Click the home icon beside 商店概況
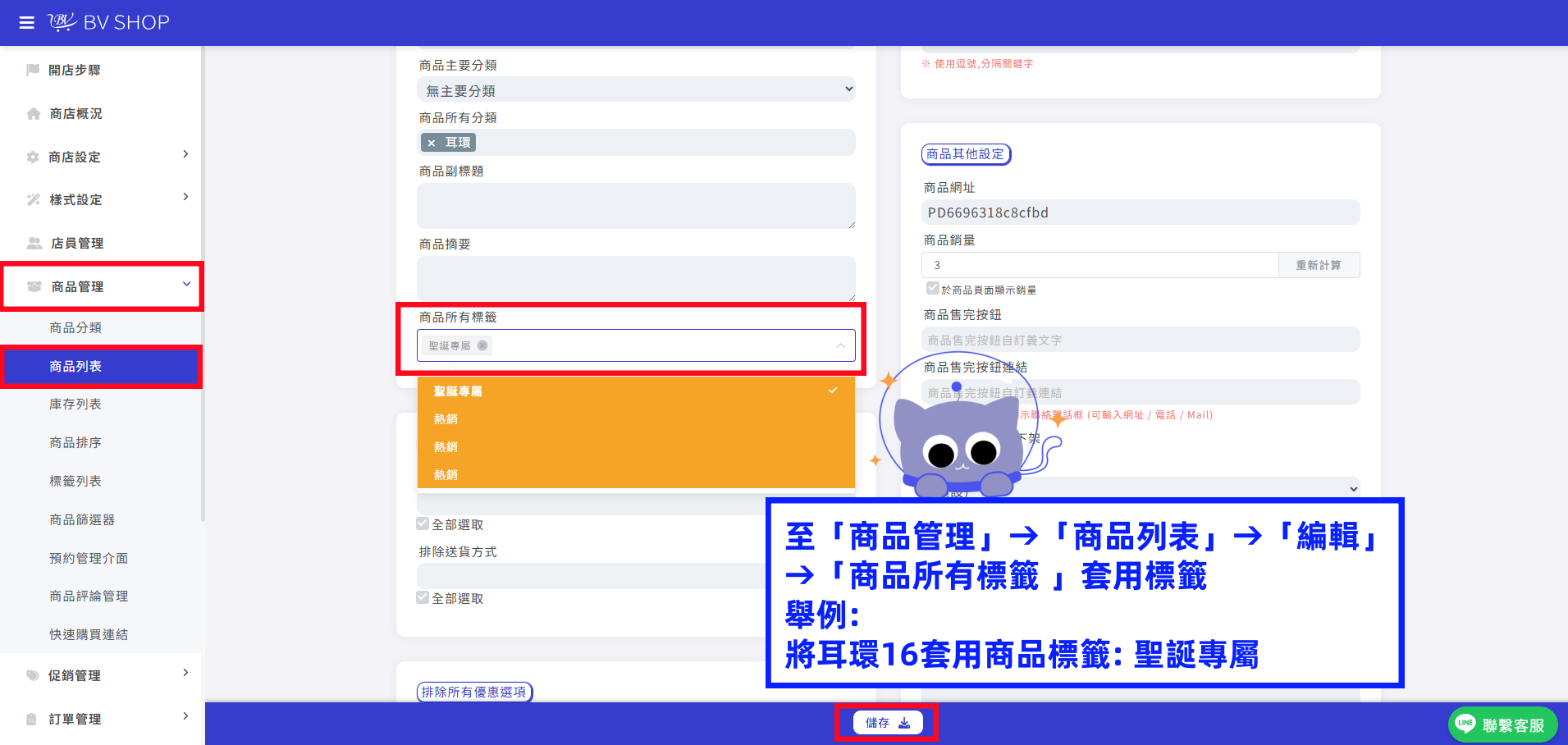 [x=33, y=113]
